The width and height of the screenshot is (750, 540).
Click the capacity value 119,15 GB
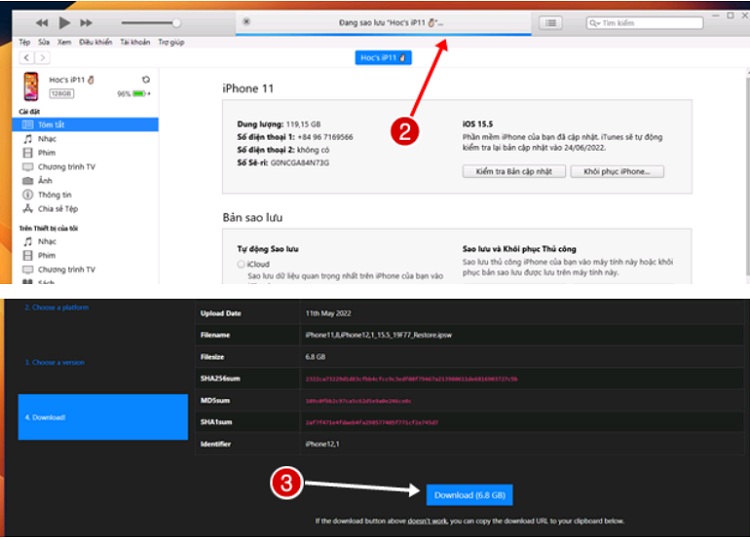pos(303,124)
